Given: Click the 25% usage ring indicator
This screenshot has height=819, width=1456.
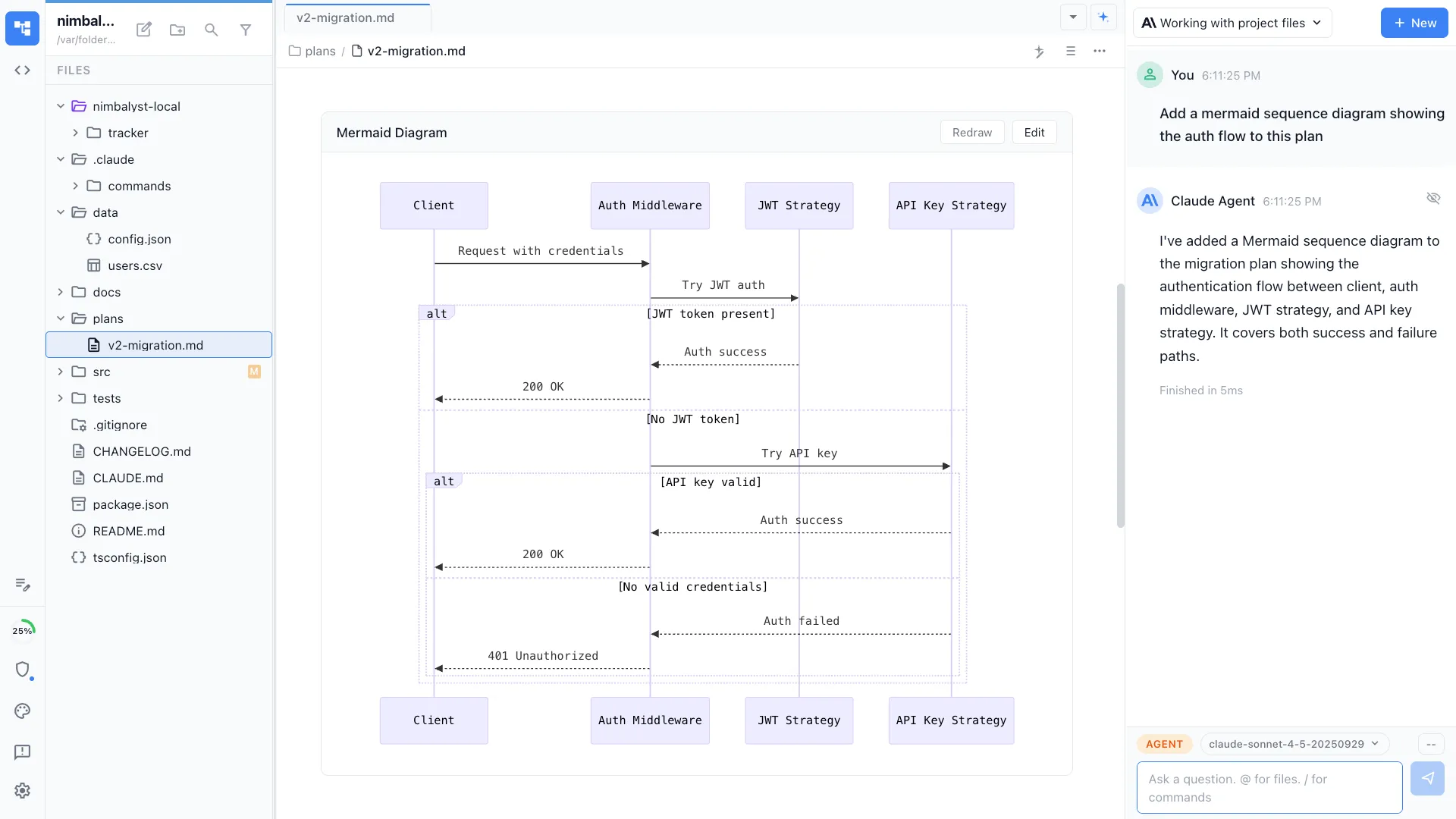Looking at the screenshot, I should [x=24, y=629].
